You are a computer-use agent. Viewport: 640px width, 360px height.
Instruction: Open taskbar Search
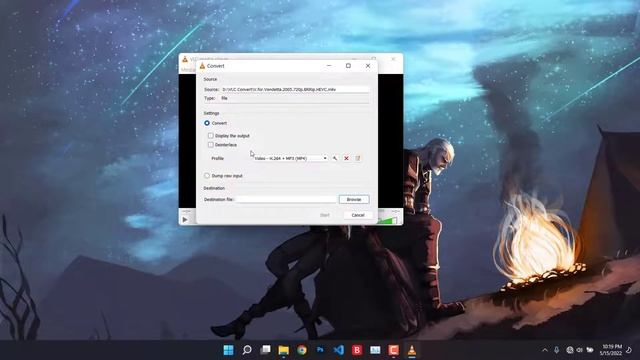(247, 350)
